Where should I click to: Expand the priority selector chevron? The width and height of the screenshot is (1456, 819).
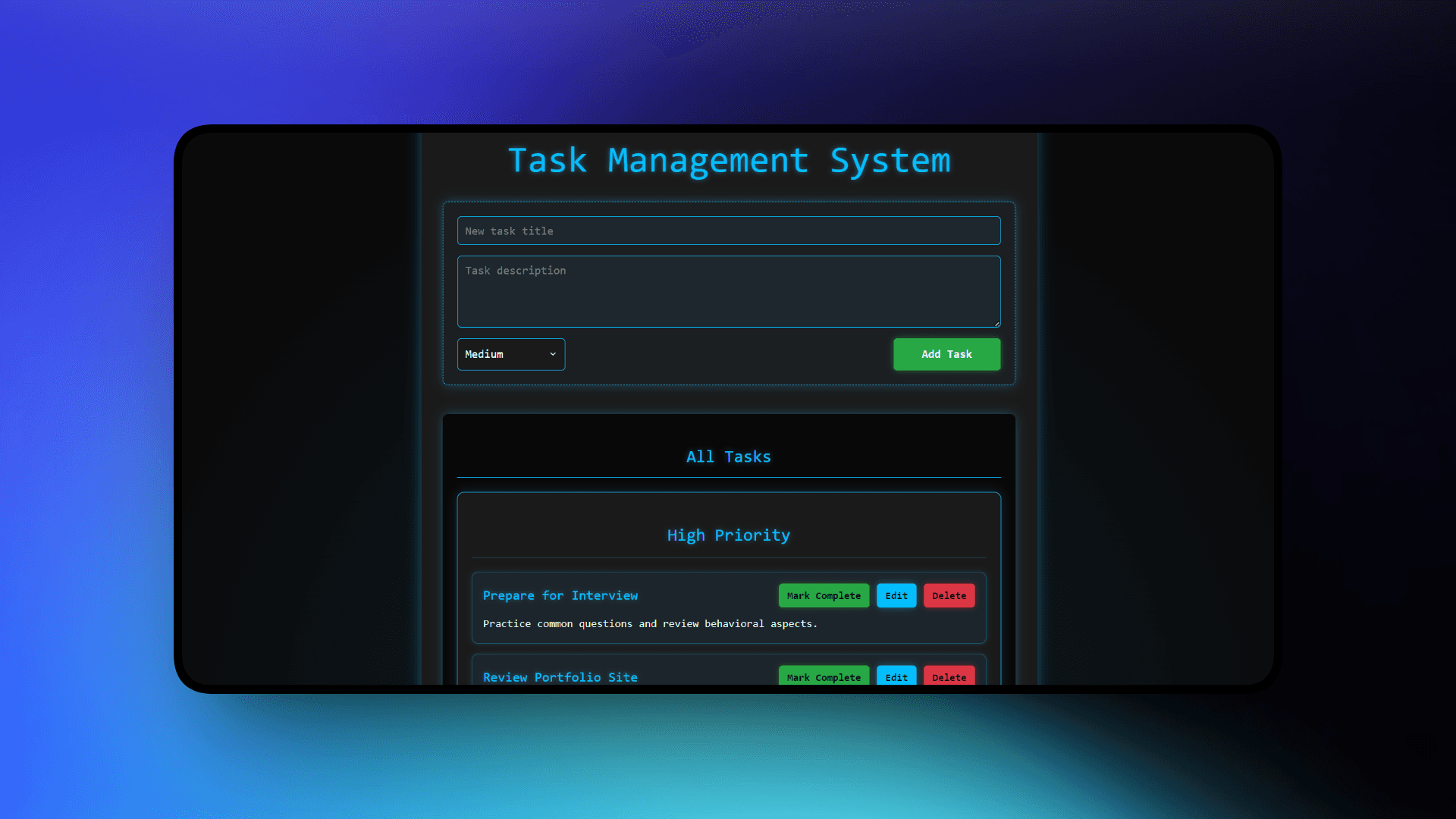[x=552, y=354]
